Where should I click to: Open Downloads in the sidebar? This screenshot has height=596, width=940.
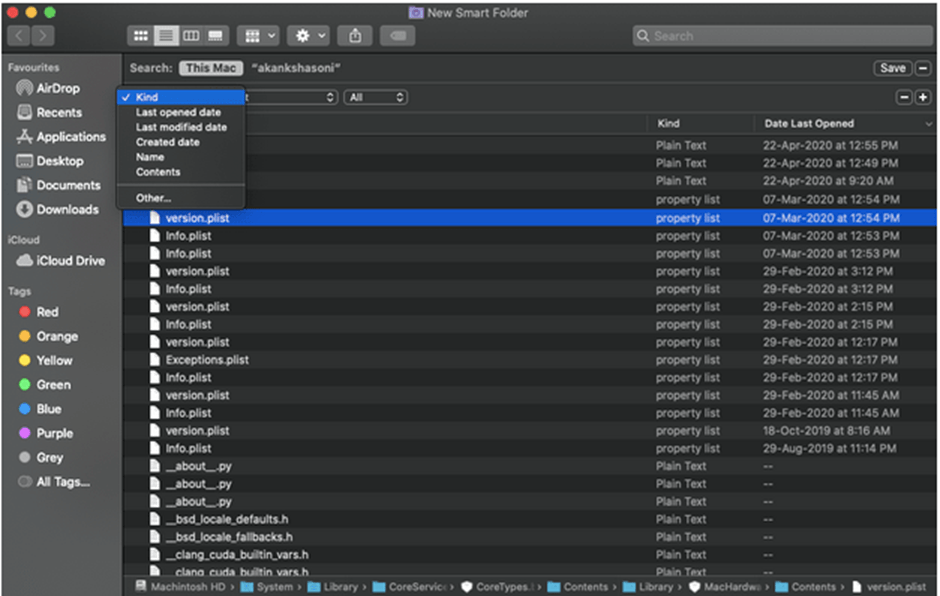[58, 209]
